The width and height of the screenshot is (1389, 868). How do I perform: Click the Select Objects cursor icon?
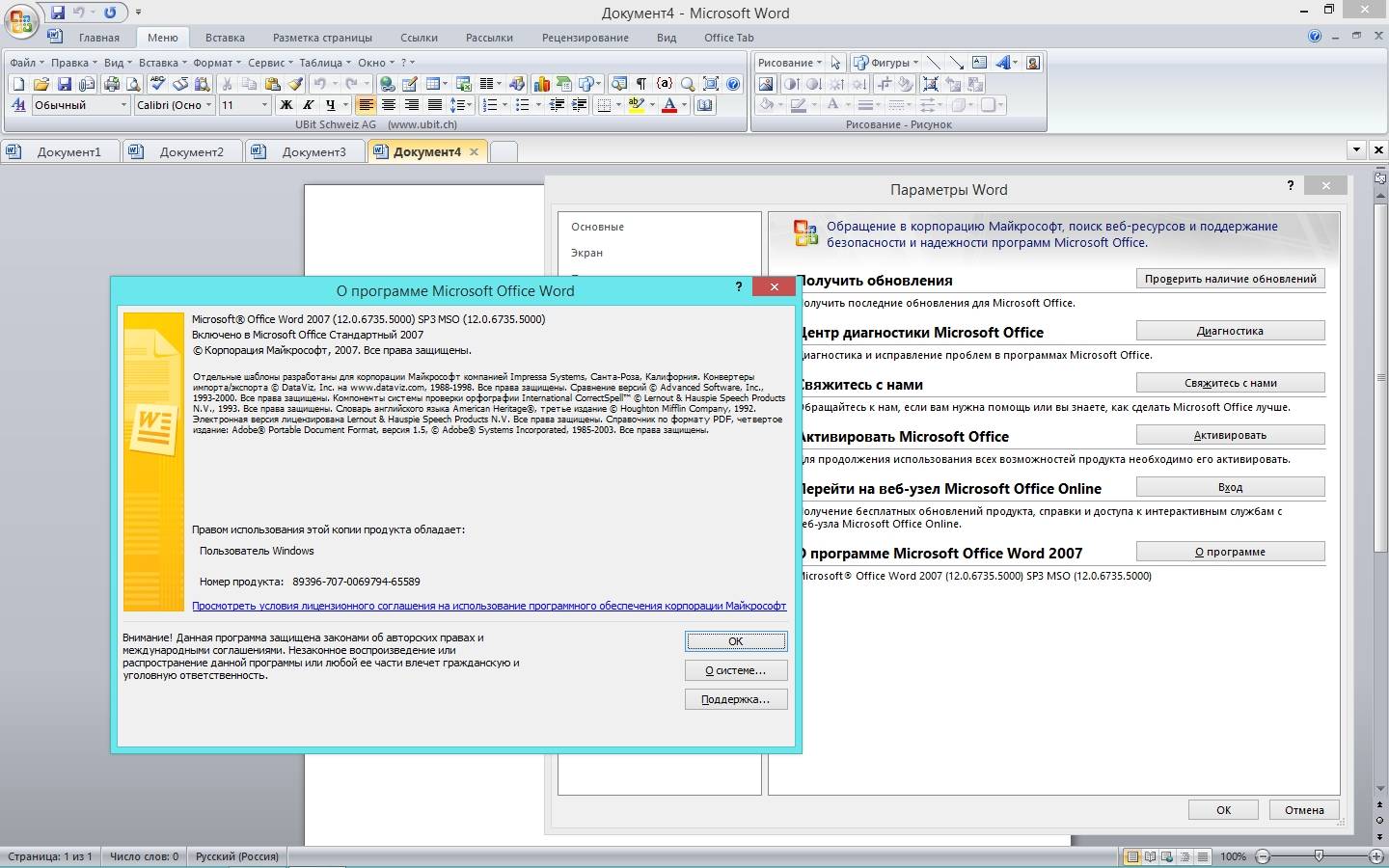(x=835, y=63)
